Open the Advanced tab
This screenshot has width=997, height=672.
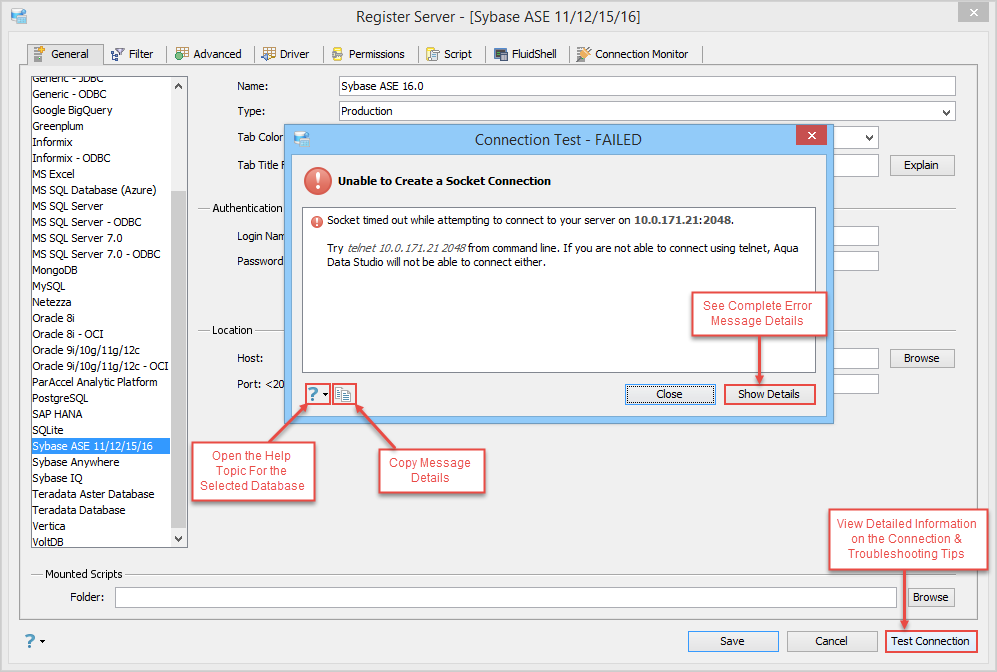209,54
